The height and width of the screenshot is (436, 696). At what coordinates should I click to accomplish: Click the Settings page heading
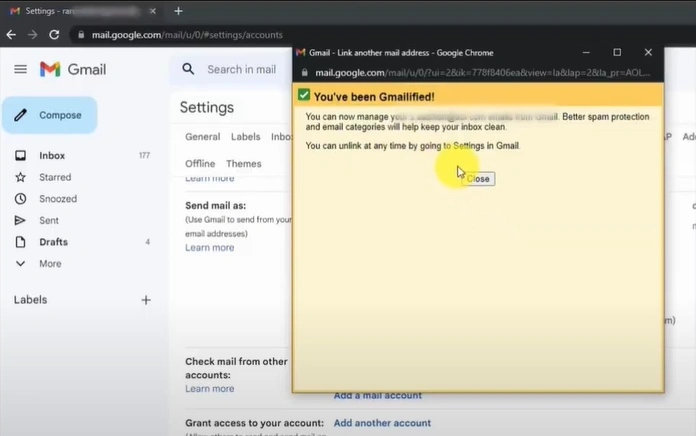[207, 107]
